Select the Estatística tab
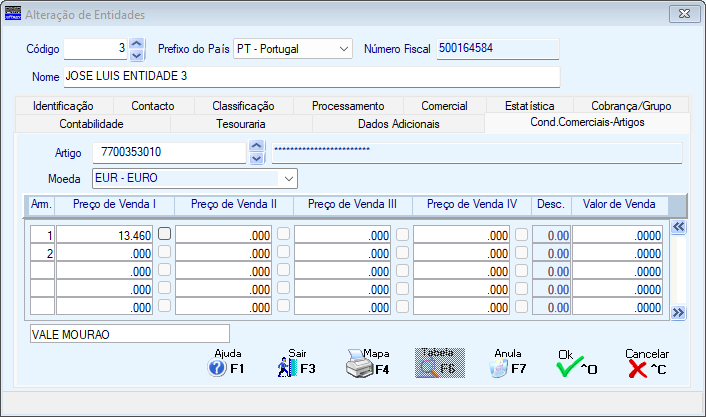Screen dimensions: 706x417 tap(530, 106)
